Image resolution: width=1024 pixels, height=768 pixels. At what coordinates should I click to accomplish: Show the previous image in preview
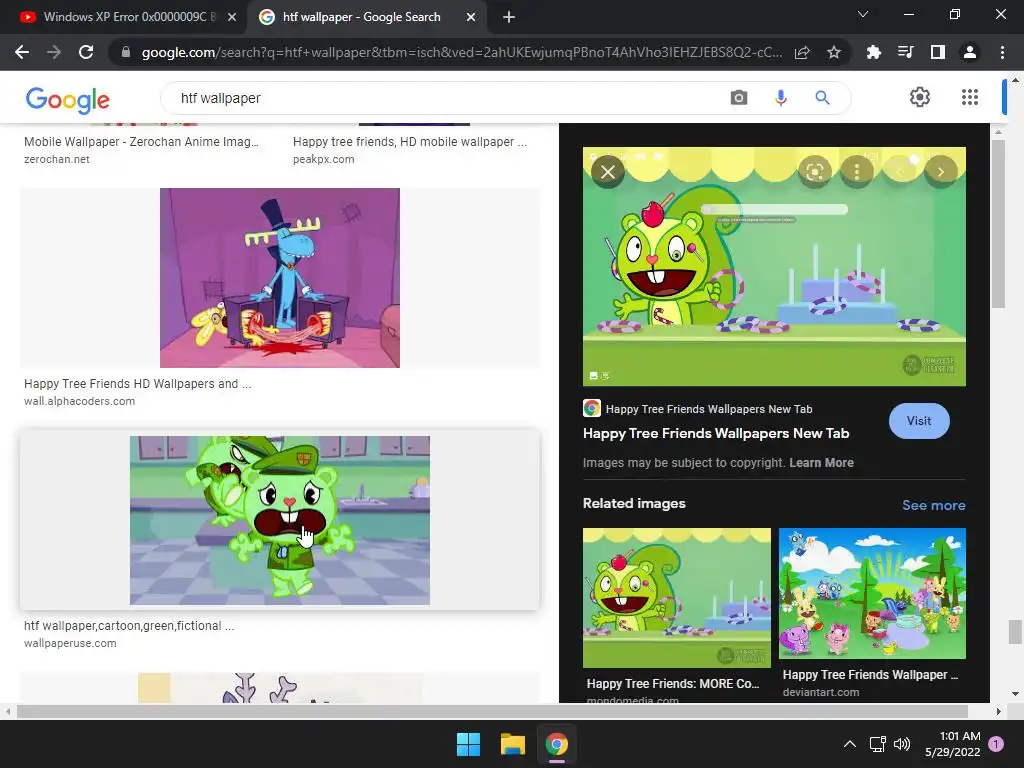(x=899, y=172)
